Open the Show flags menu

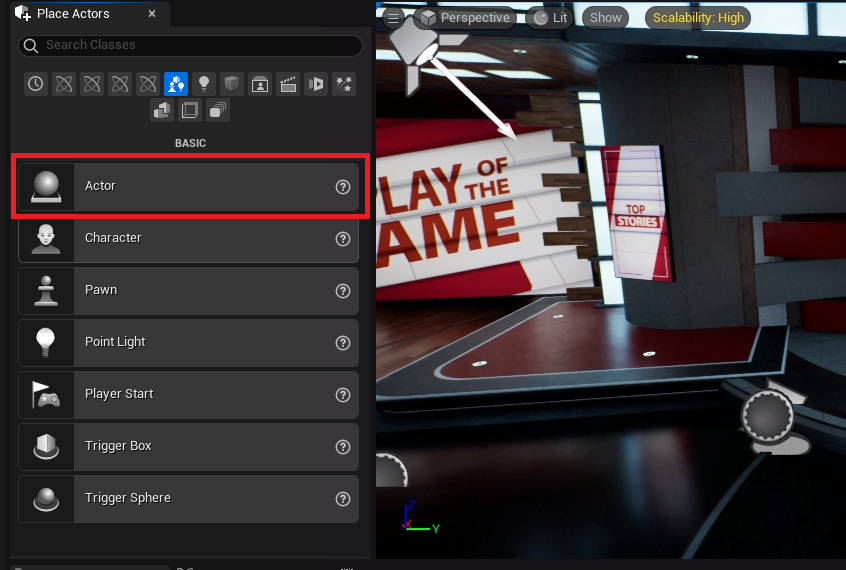605,18
